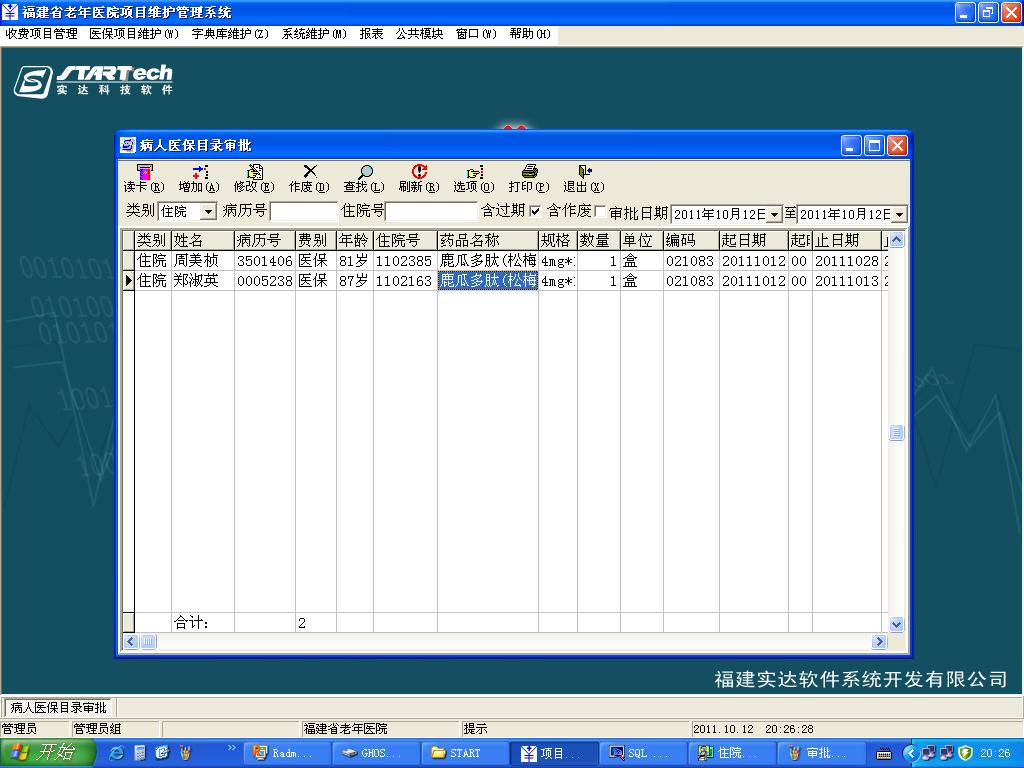The width and height of the screenshot is (1024, 768).
Task: Switch to GHOS... taskbar button
Action: (377, 753)
